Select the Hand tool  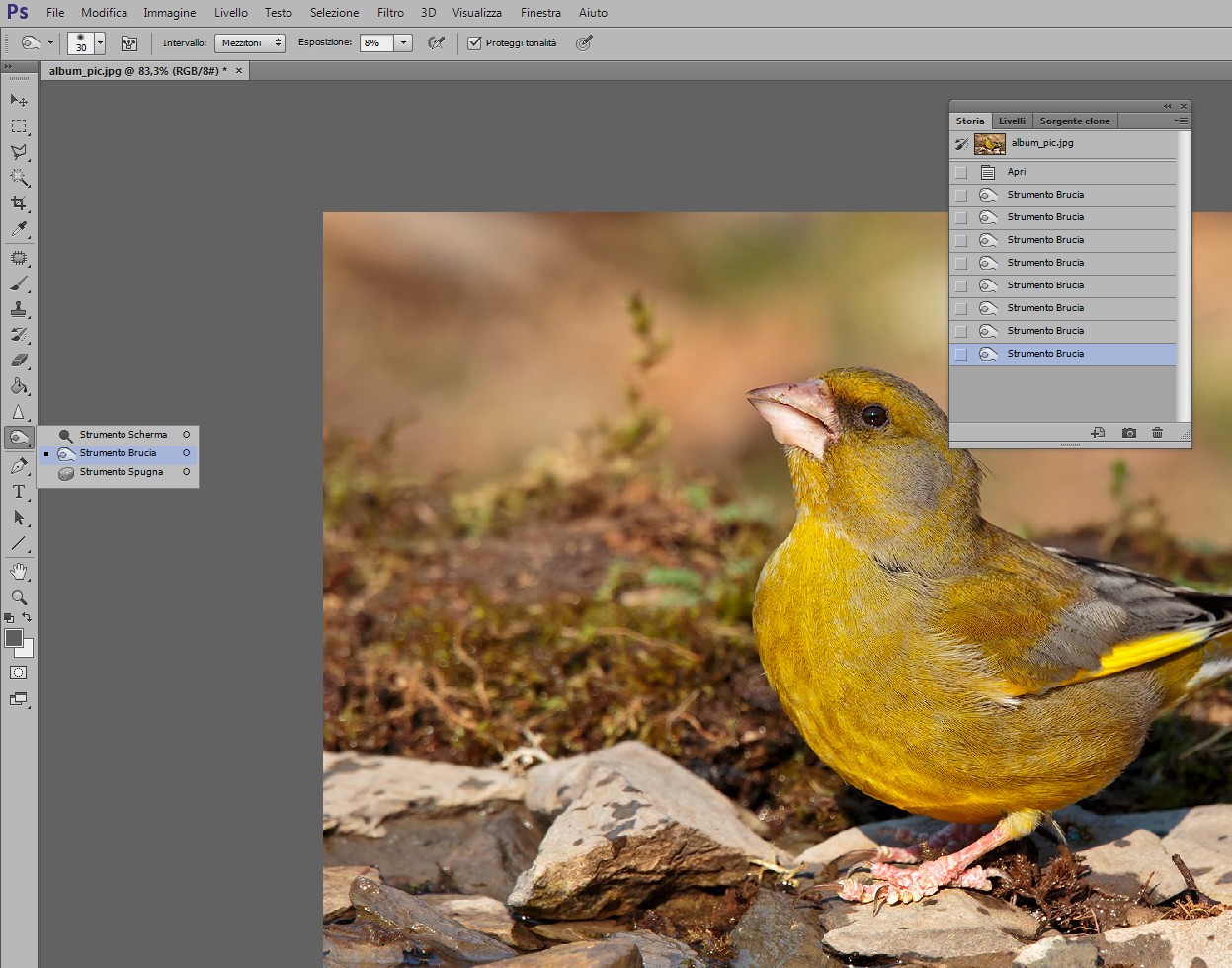click(19, 572)
